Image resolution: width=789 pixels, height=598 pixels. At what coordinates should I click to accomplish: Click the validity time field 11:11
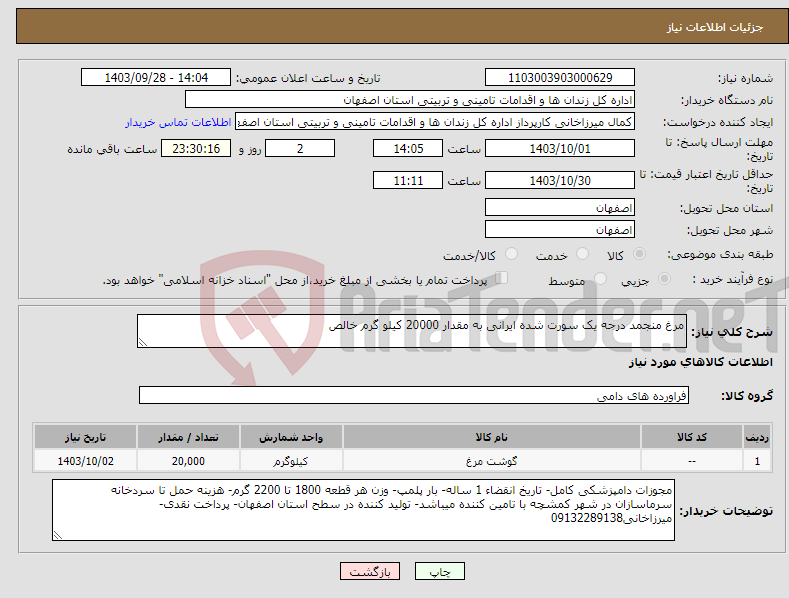(408, 180)
